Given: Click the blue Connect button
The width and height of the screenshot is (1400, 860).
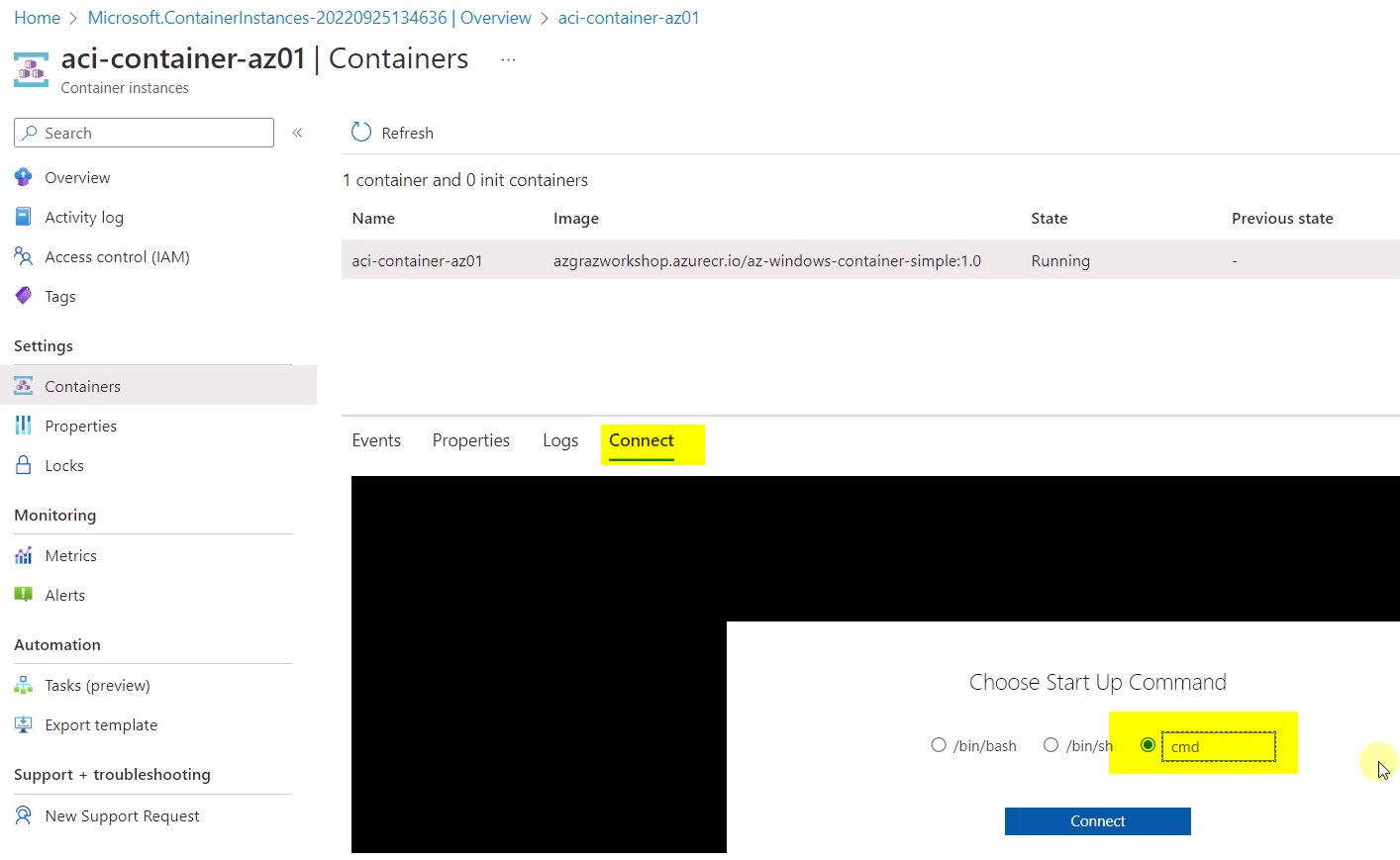Looking at the screenshot, I should point(1098,821).
